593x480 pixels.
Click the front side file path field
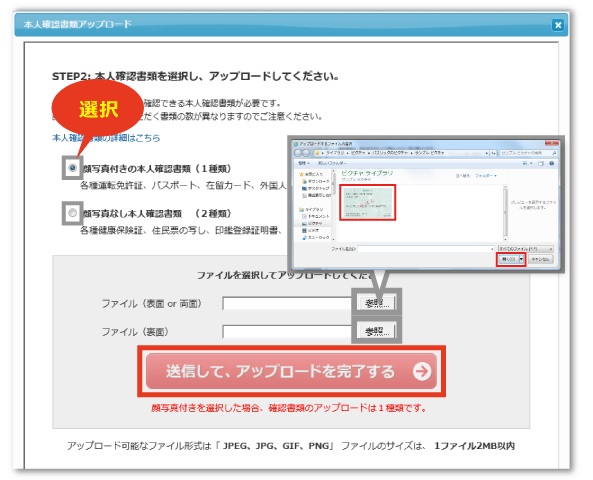coord(287,303)
